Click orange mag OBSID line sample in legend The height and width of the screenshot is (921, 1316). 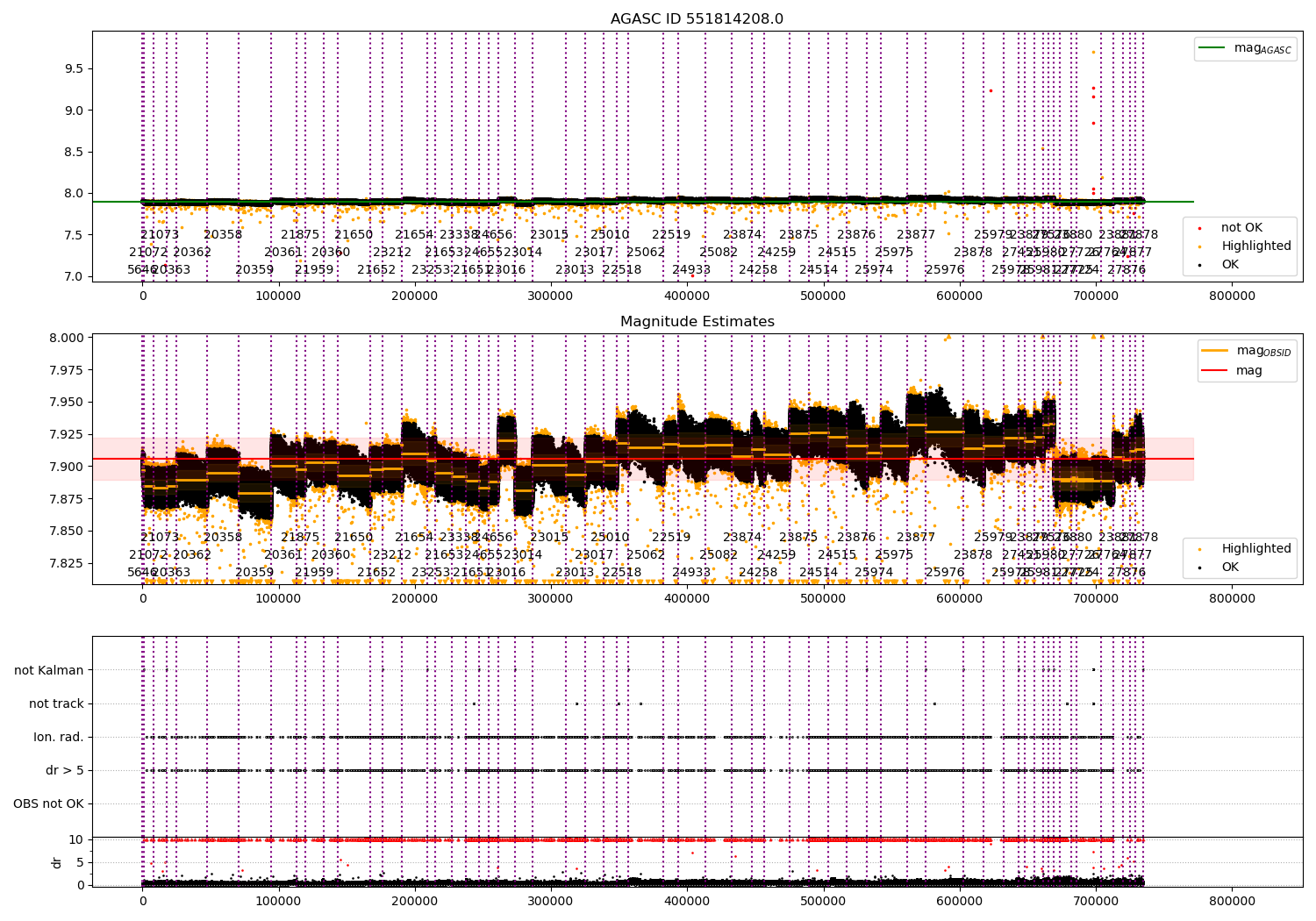point(1216,351)
